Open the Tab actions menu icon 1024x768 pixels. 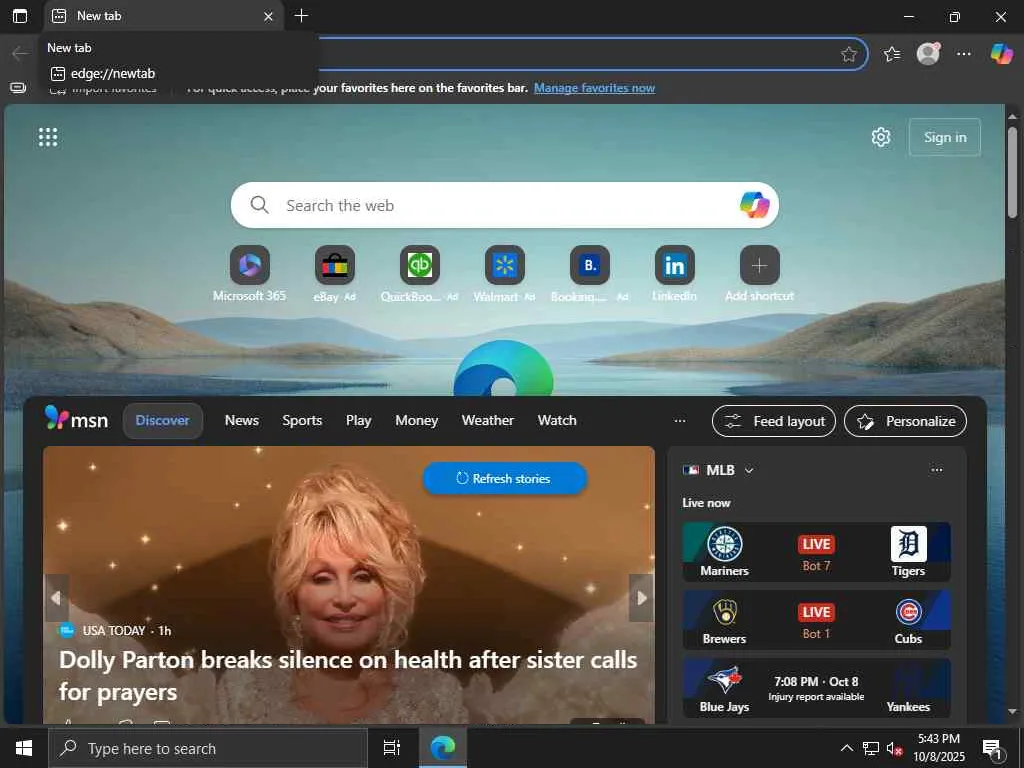pyautogui.click(x=20, y=16)
